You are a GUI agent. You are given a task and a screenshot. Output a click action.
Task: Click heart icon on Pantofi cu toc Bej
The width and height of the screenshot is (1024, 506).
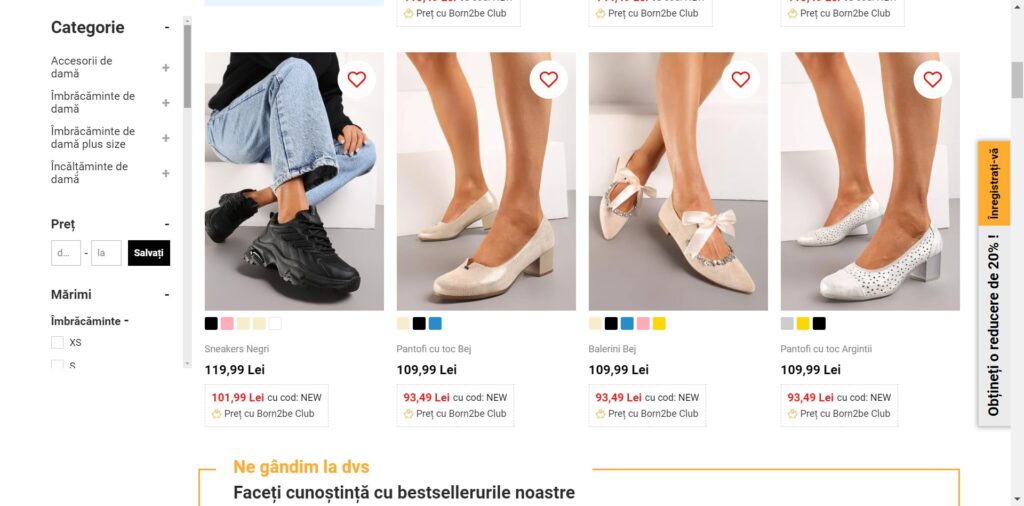point(549,79)
